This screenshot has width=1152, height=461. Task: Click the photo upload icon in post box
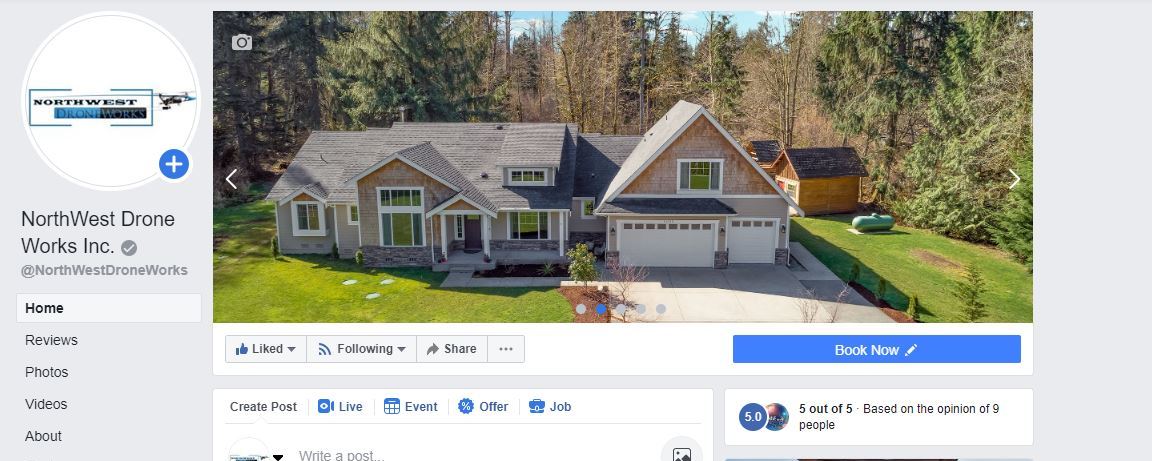(682, 455)
